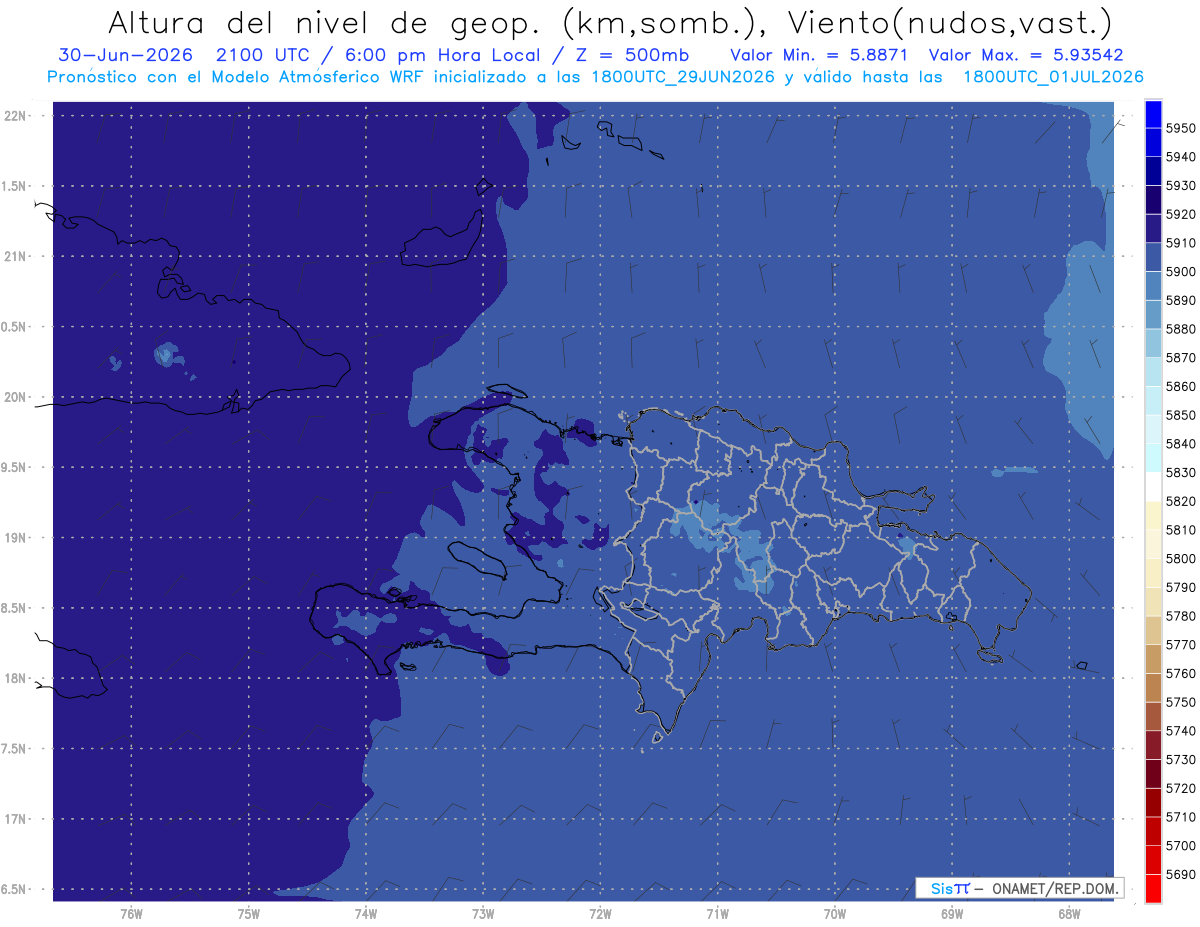Click color bar swatch between 5910 and 5900
Image resolution: width=1200 pixels, height=927 pixels.
click(x=1152, y=257)
